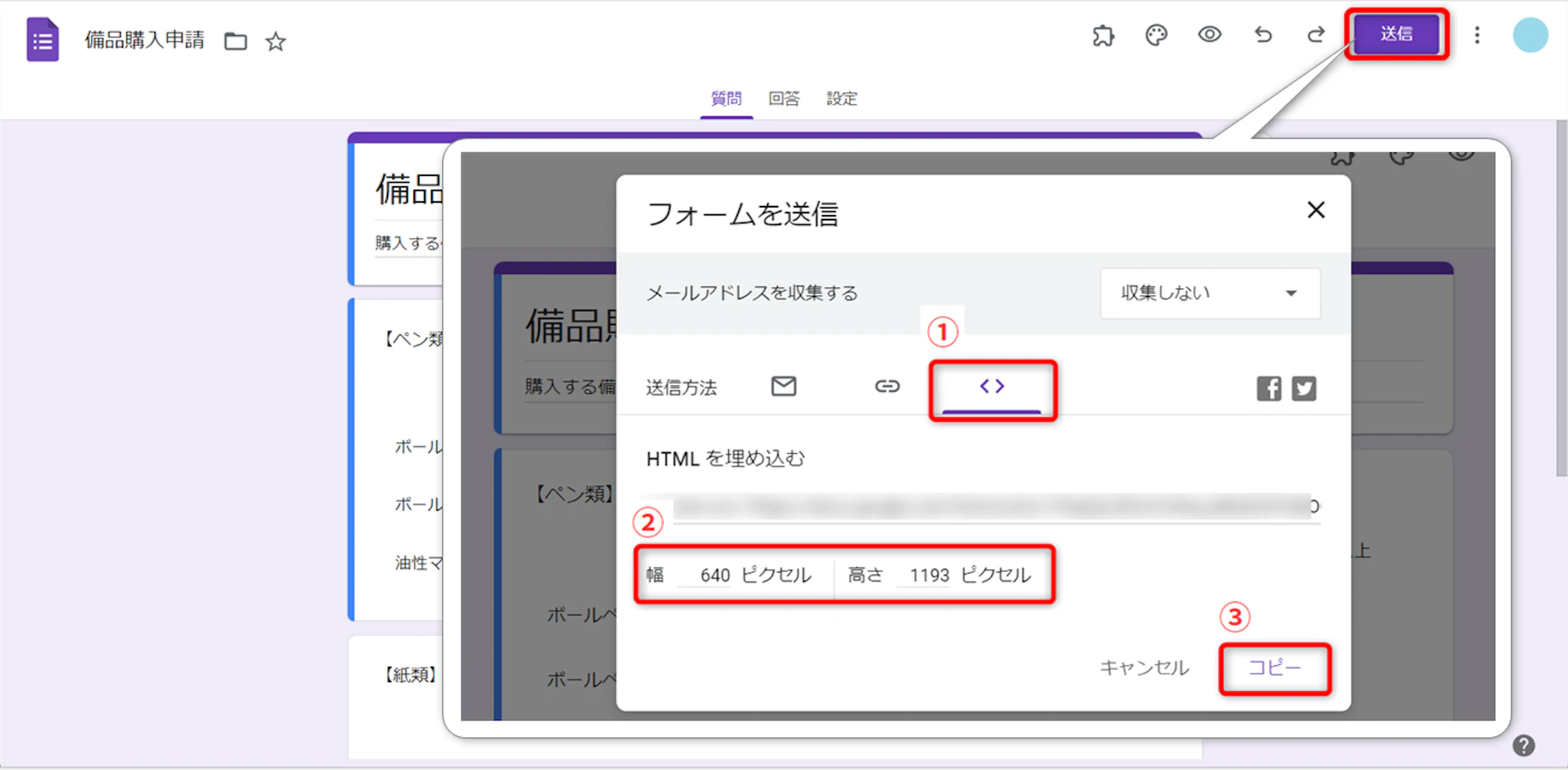Open the move to folder icon

click(235, 41)
